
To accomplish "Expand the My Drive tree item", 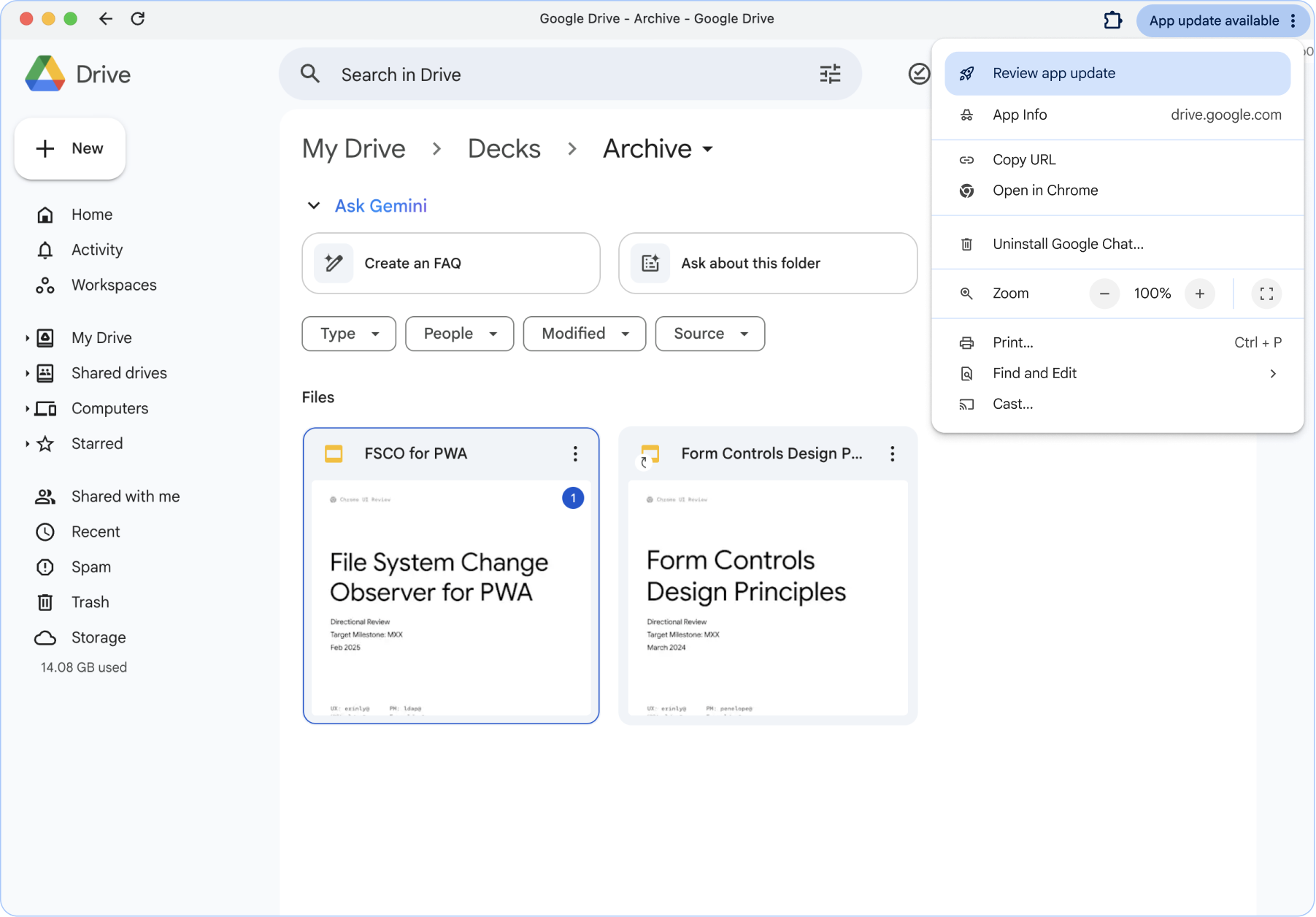I will click(27, 338).
